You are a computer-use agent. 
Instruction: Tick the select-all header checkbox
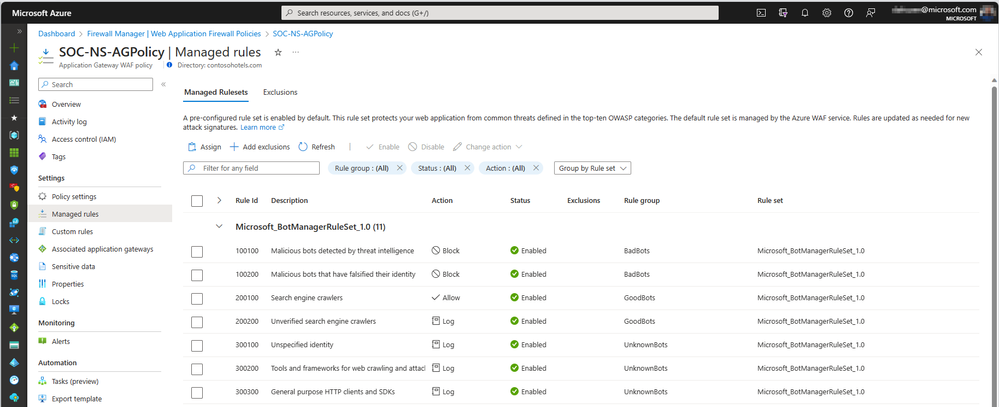[197, 201]
